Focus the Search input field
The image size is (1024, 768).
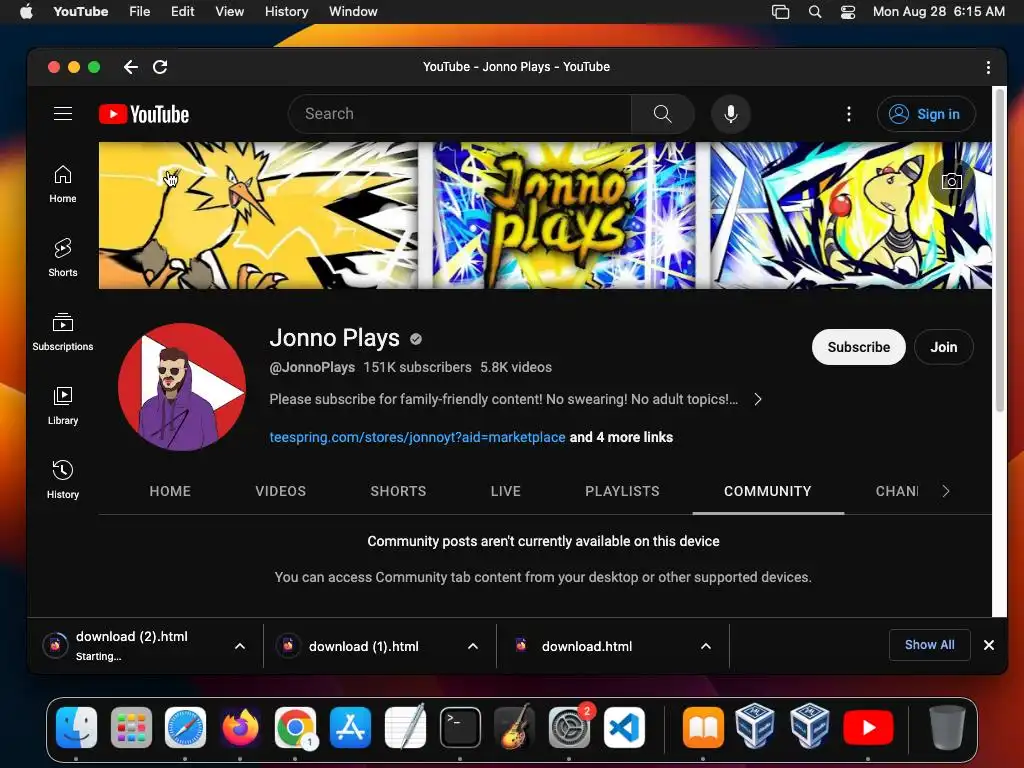click(x=460, y=114)
